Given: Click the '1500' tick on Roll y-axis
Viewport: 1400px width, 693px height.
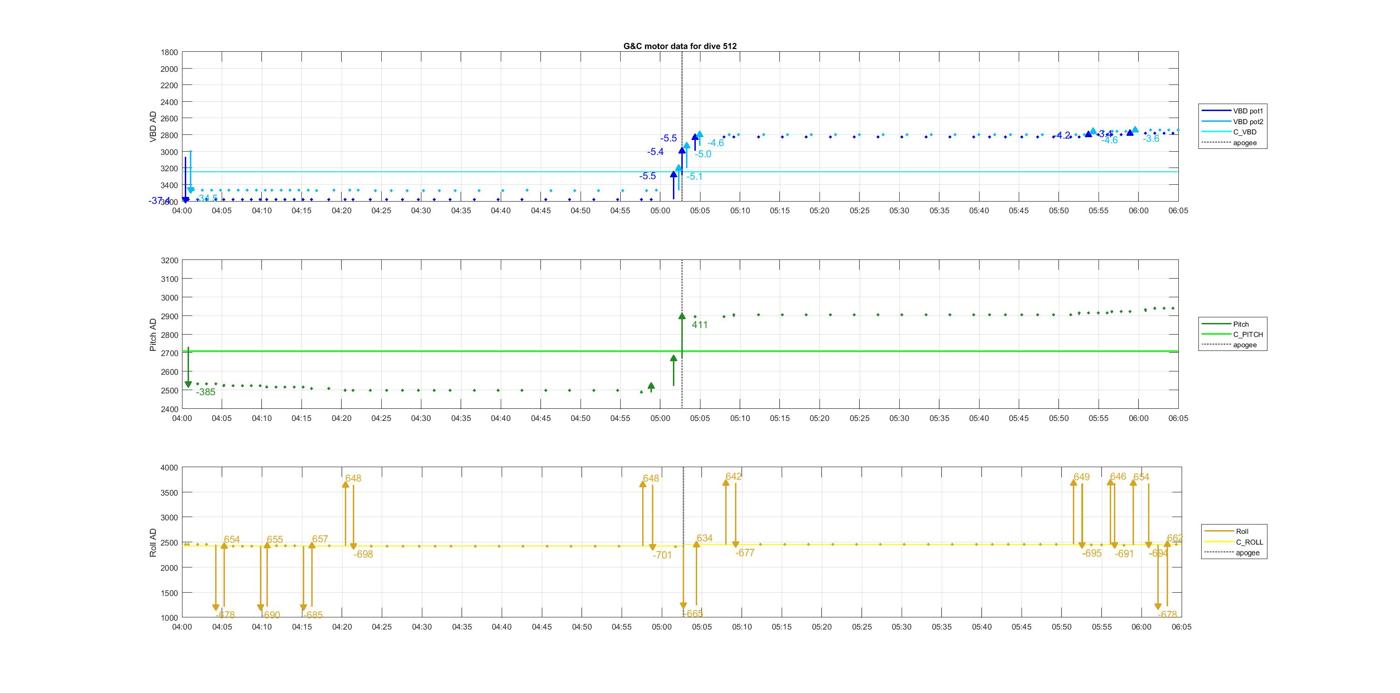Looking at the screenshot, I should pyautogui.click(x=169, y=593).
